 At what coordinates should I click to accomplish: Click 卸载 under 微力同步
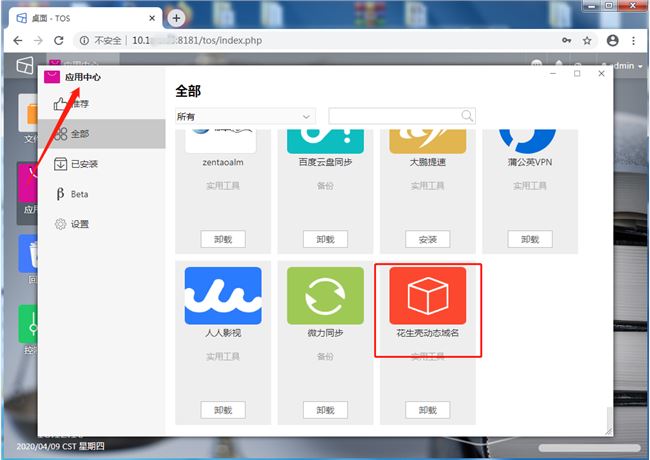[325, 410]
